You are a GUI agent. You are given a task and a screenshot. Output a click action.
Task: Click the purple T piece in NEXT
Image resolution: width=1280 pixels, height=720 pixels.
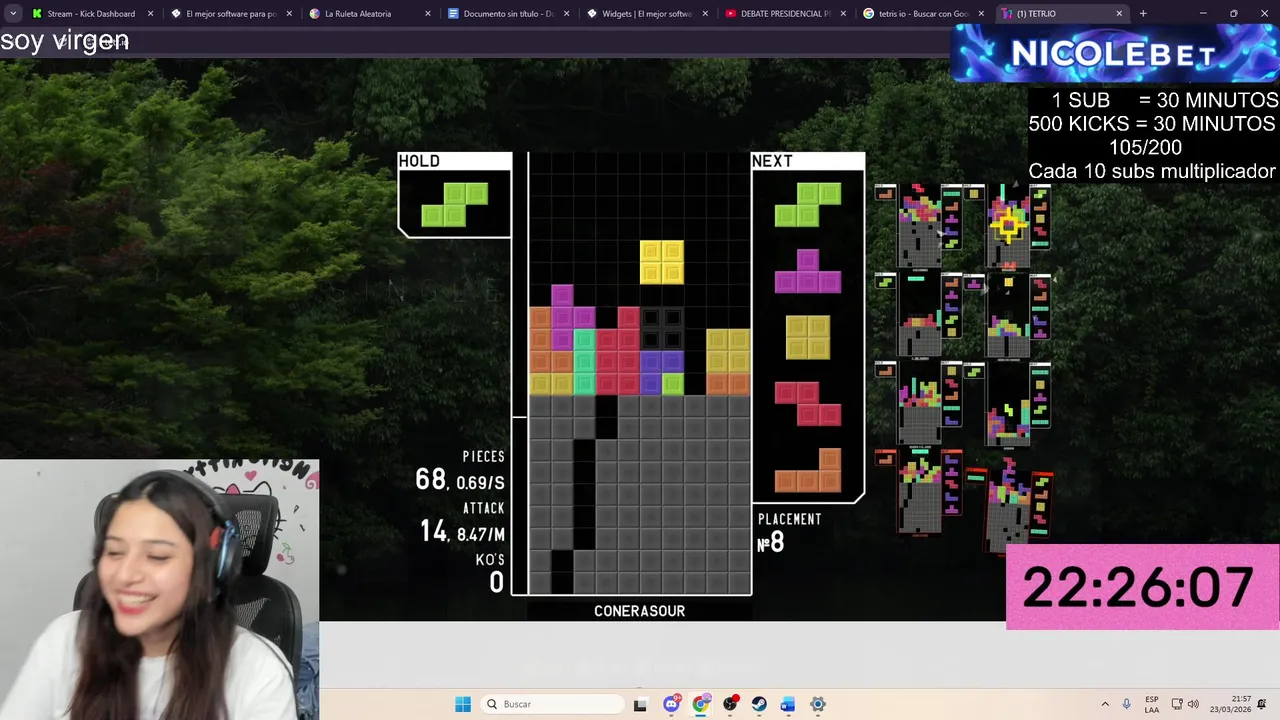(808, 271)
